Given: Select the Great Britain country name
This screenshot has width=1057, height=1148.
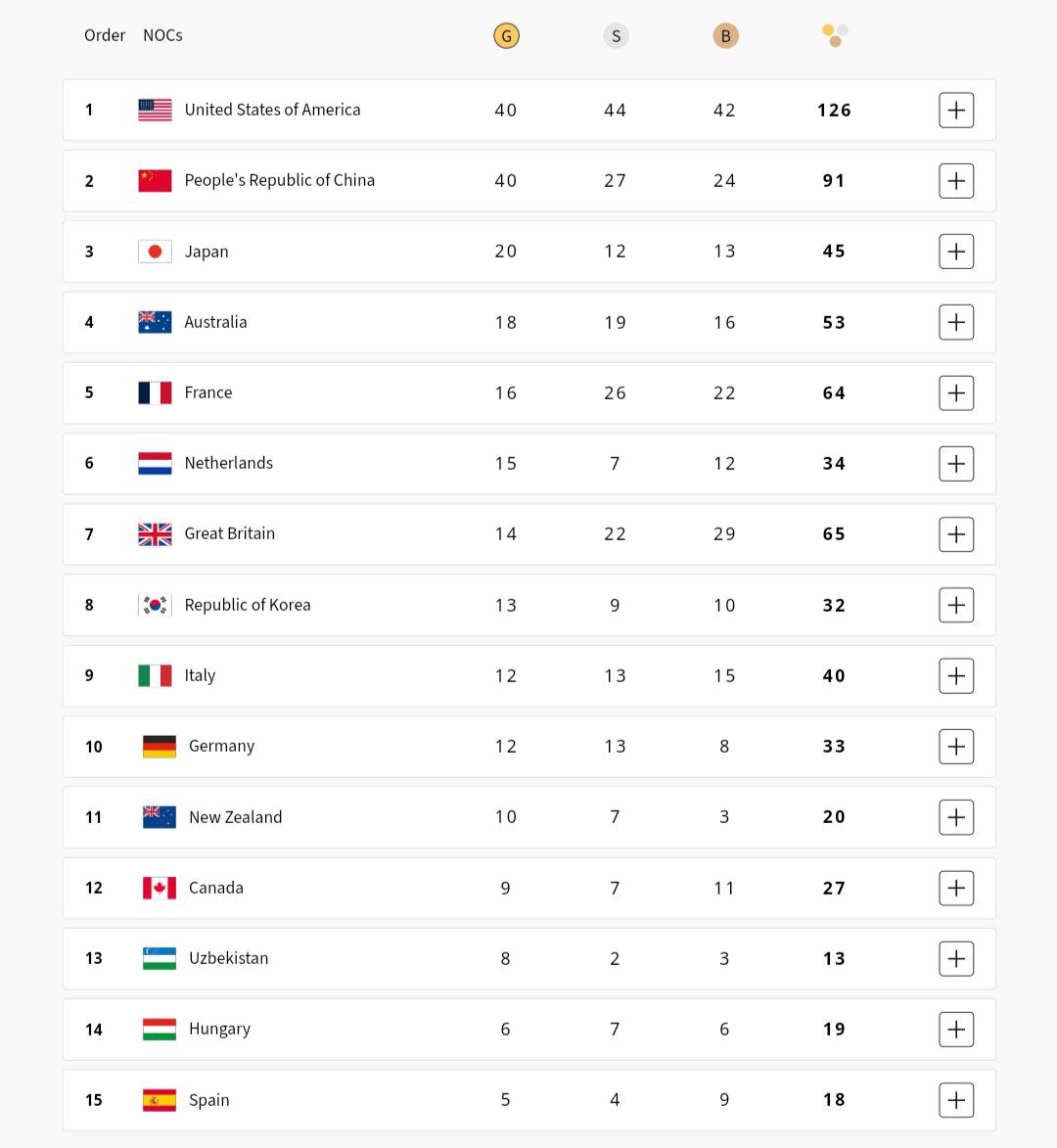Looking at the screenshot, I should [x=232, y=533].
